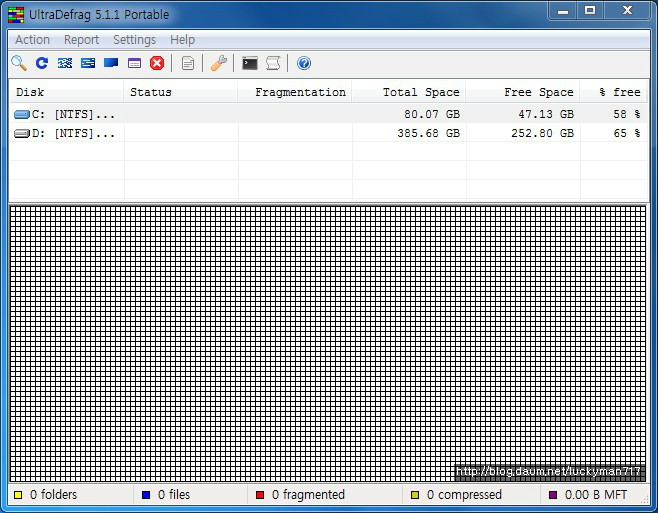Screen dimensions: 658x513
Task: Select the D: [NTFS] disk row
Action: pos(329,133)
